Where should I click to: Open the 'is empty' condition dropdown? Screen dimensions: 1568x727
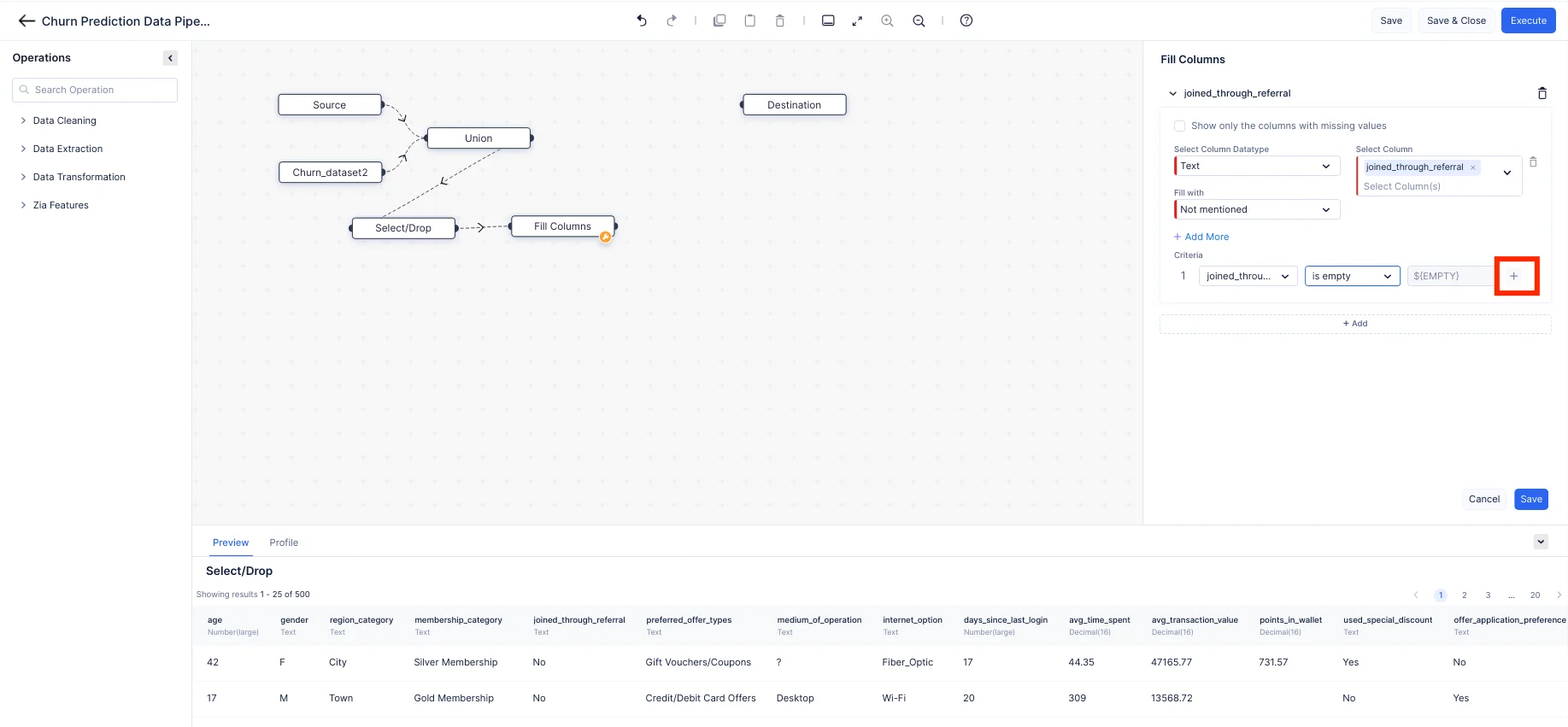point(1352,276)
